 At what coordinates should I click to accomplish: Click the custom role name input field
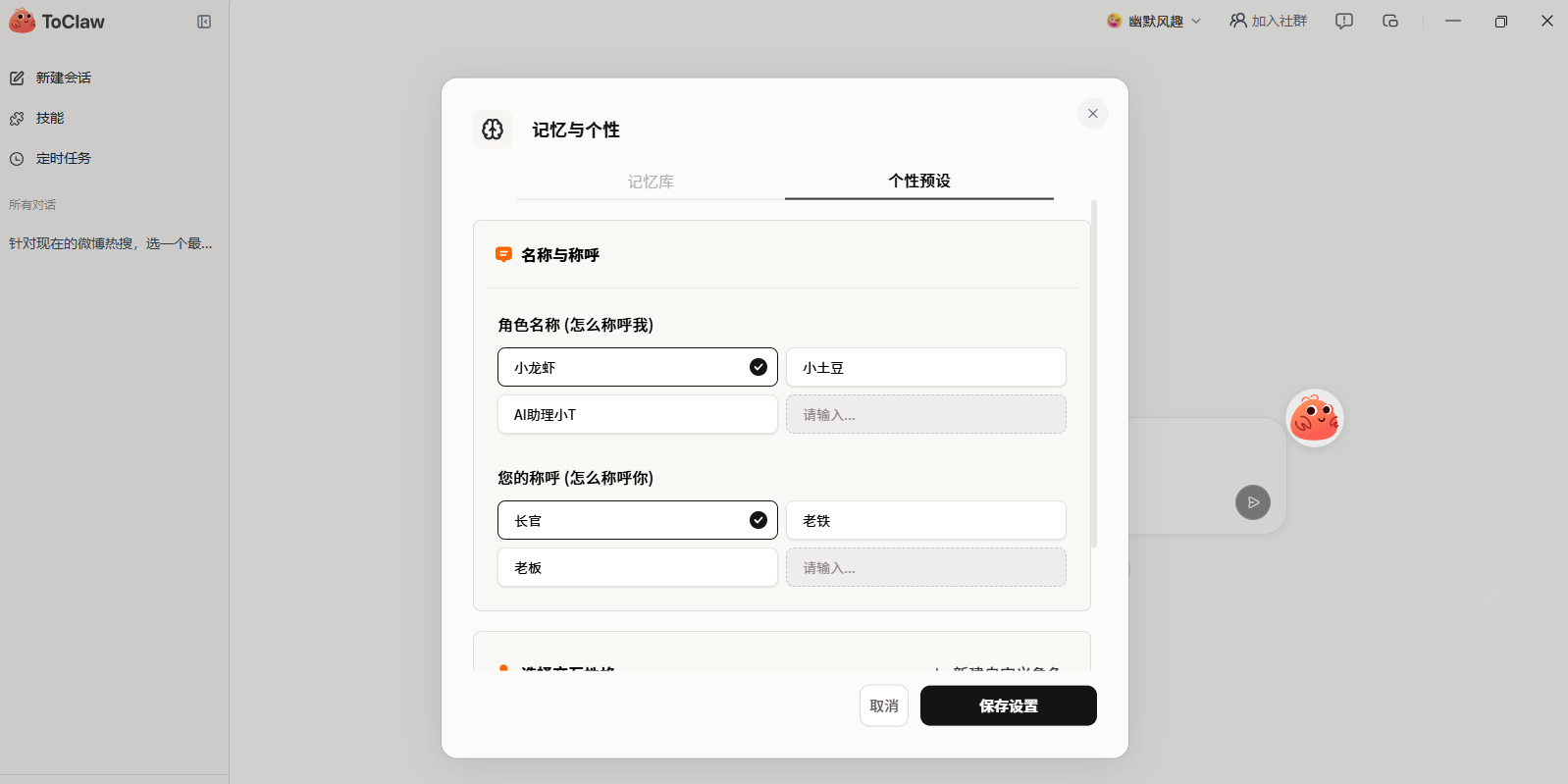[925, 414]
